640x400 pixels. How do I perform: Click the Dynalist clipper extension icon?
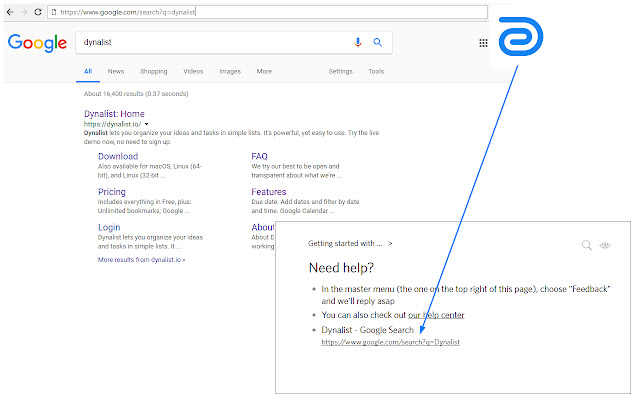(521, 36)
